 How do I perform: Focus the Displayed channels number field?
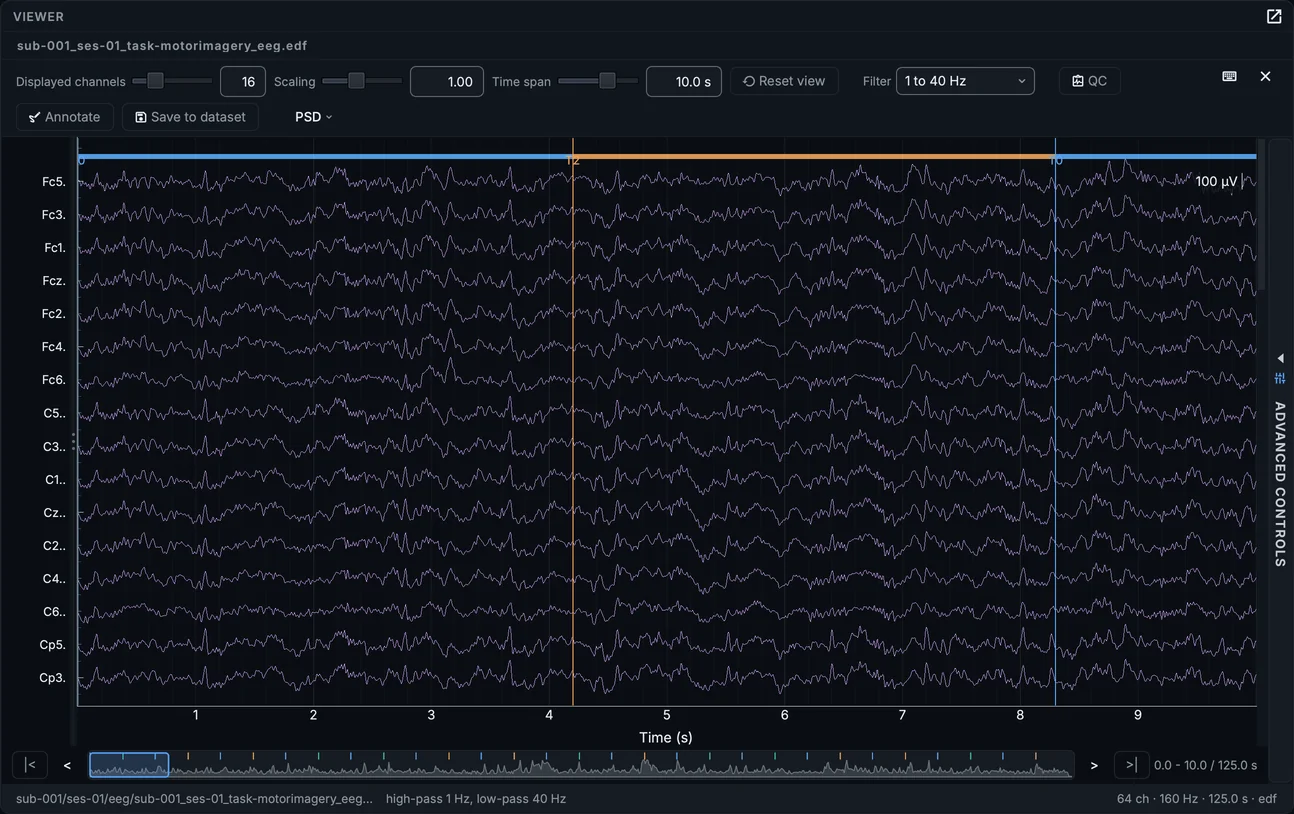[243, 82]
